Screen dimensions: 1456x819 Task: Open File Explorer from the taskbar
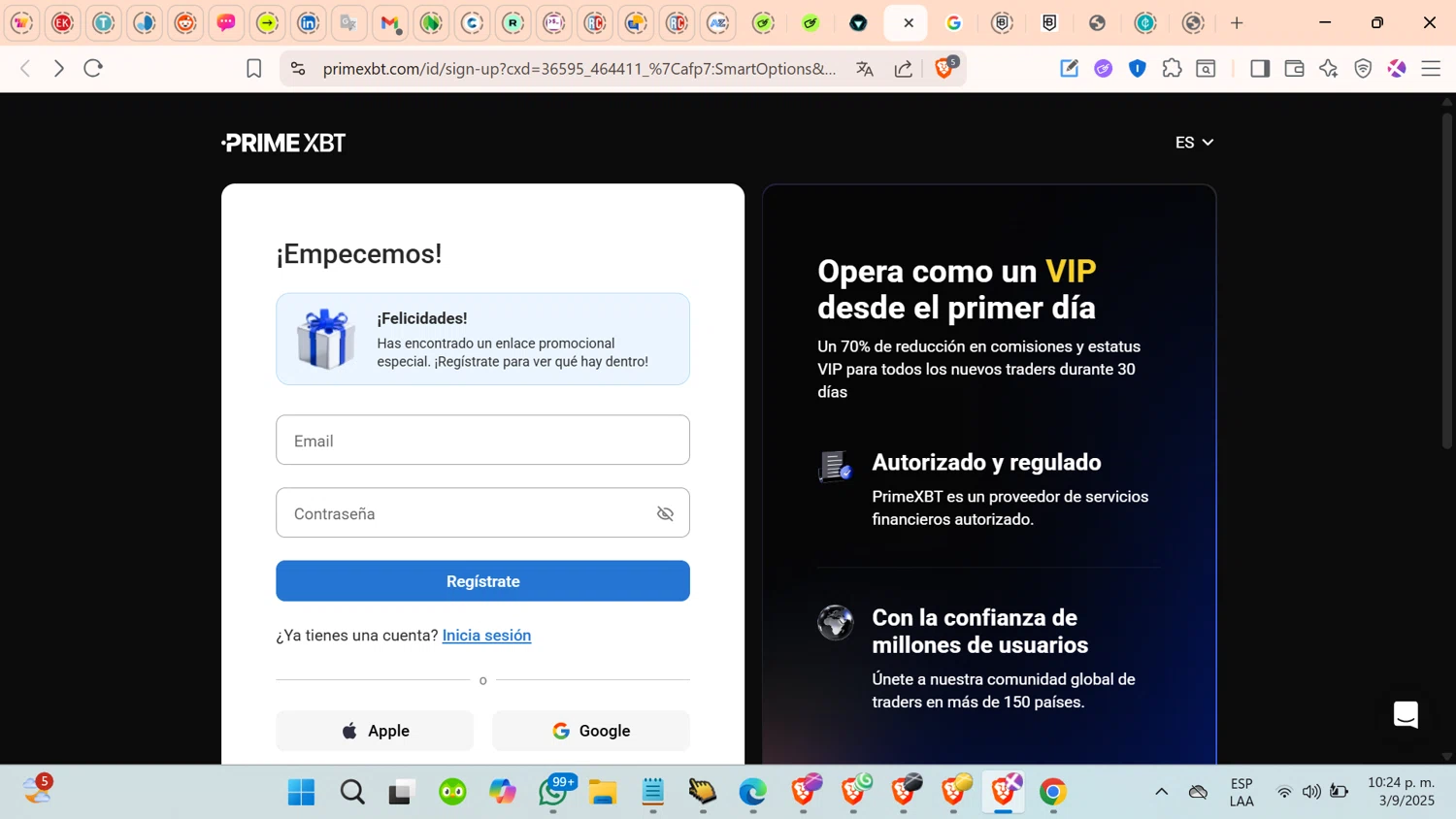(603, 793)
